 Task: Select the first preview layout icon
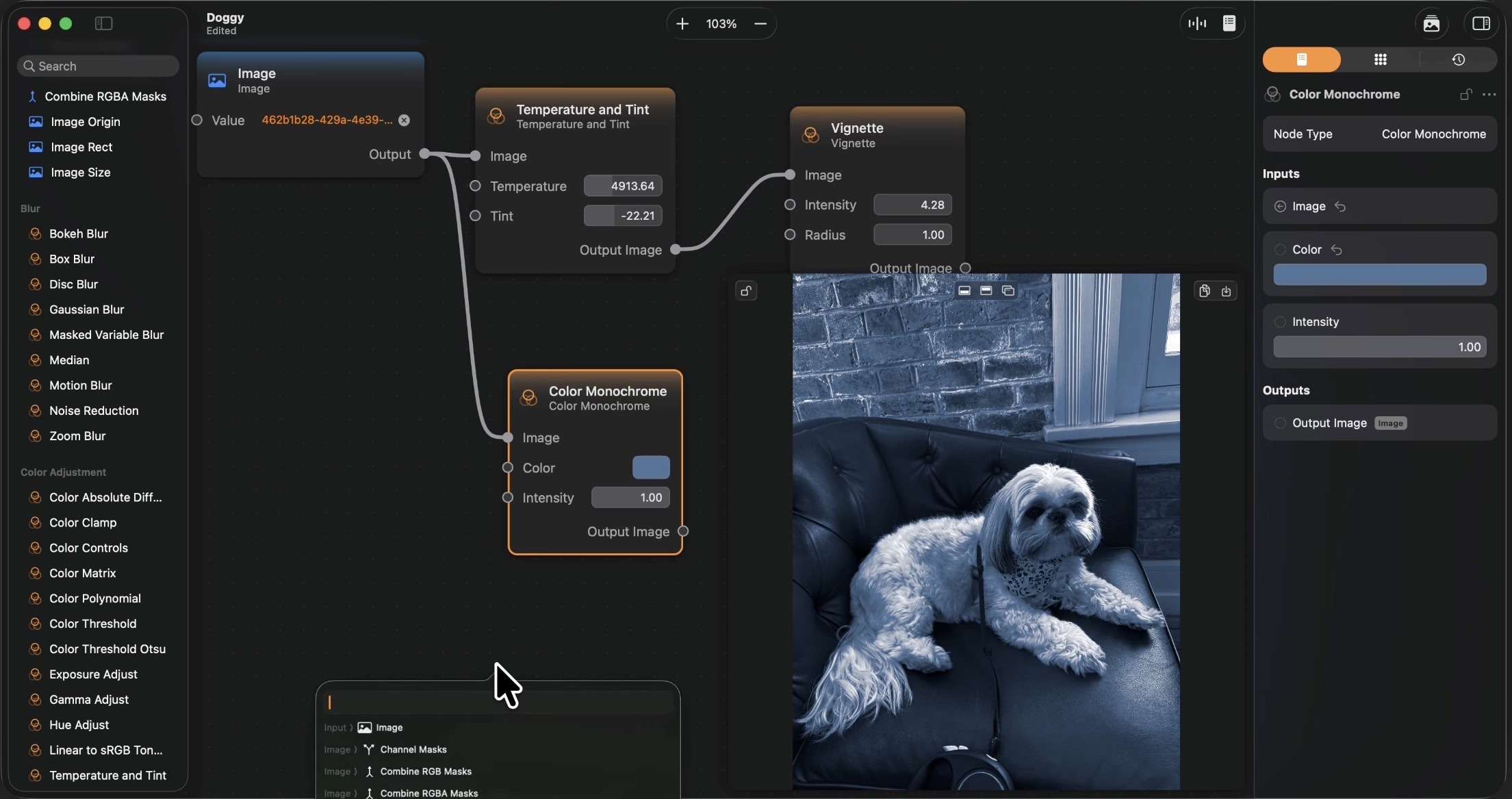pos(964,290)
